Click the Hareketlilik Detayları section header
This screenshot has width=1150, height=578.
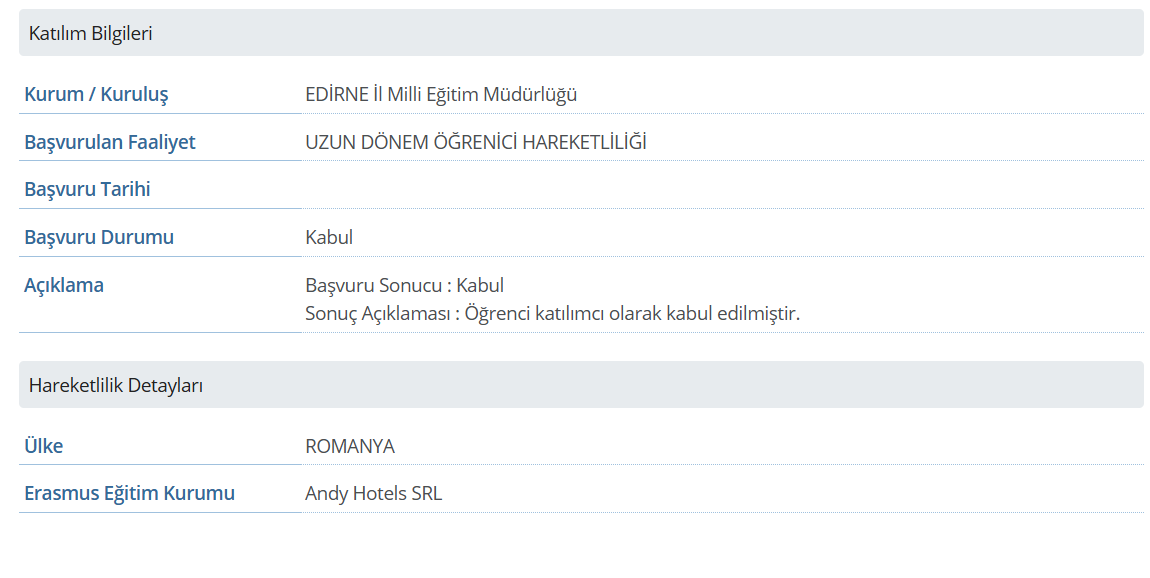click(116, 385)
